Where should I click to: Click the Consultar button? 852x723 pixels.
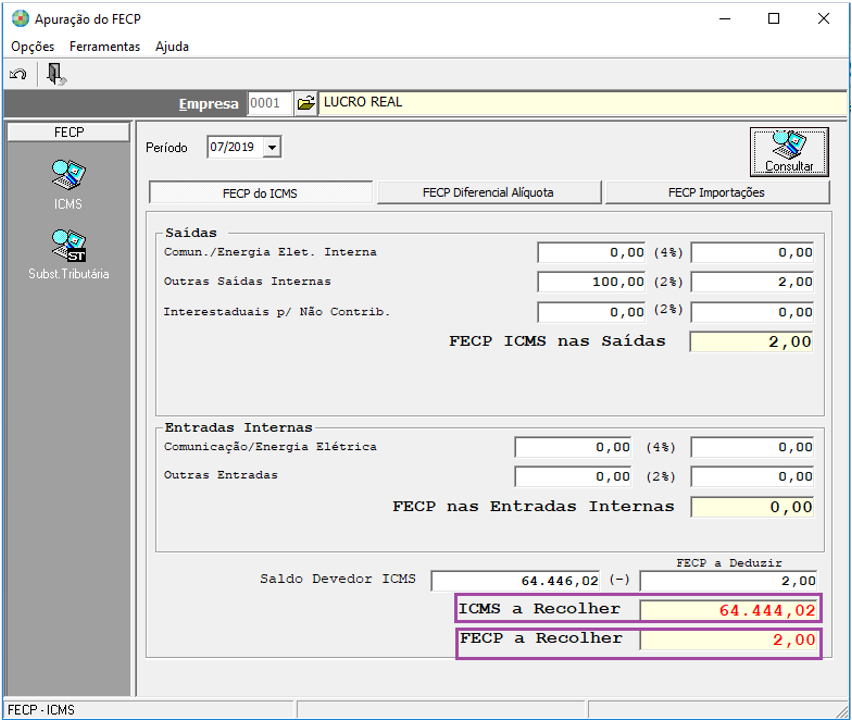click(789, 152)
